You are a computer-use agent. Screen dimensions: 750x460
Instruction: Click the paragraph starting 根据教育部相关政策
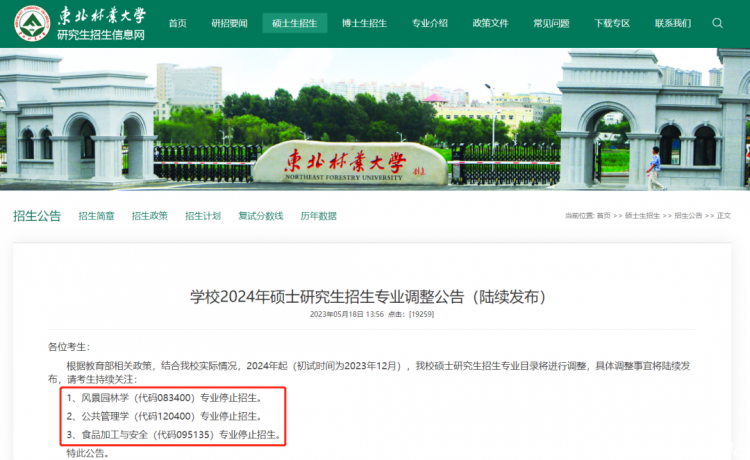tap(369, 372)
